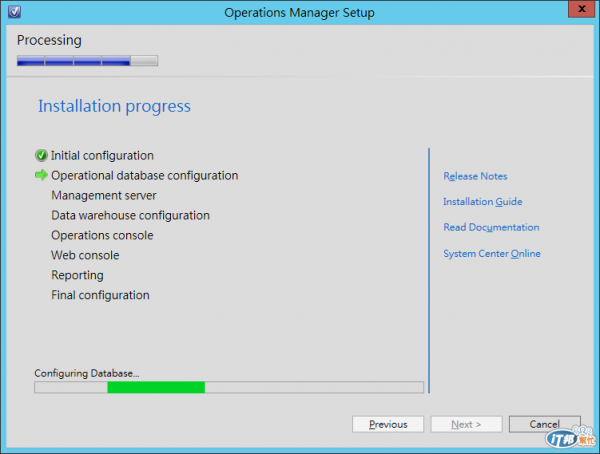600x454 pixels.
Task: Select the 'Final configuration' step text
Action: [100, 295]
